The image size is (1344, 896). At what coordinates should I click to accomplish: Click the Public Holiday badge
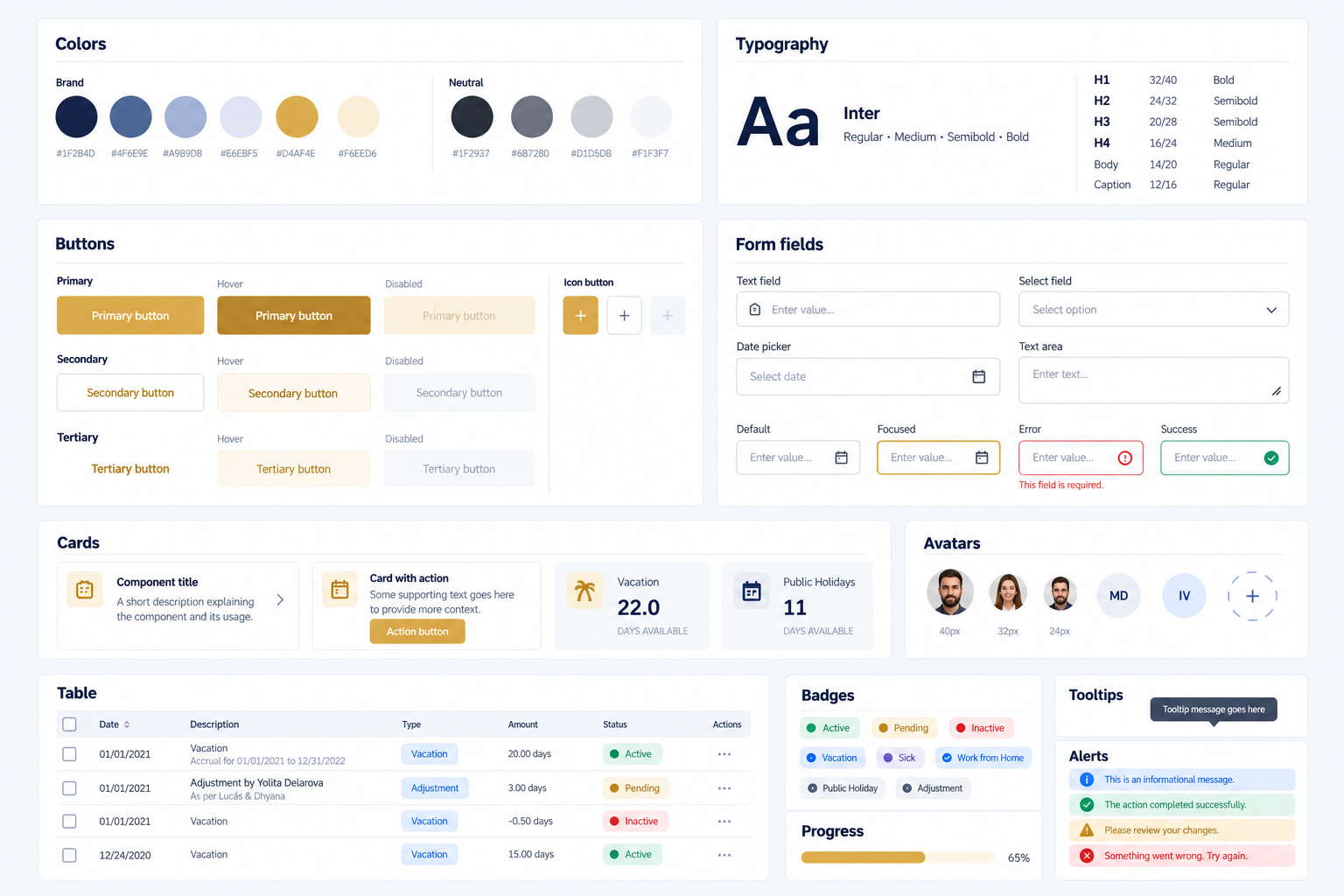(x=843, y=788)
